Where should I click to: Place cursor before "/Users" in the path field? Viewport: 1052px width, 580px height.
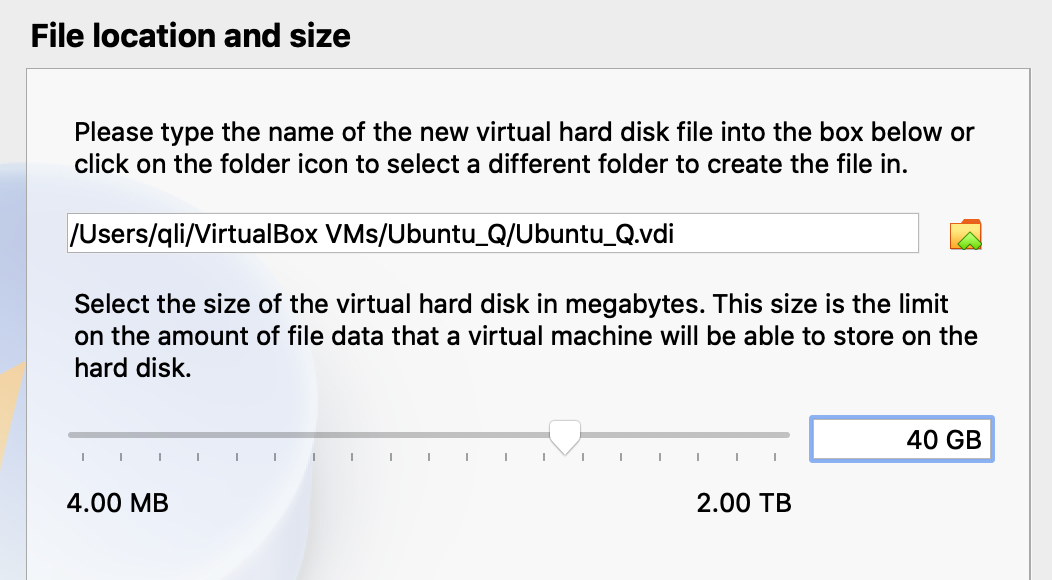point(71,233)
